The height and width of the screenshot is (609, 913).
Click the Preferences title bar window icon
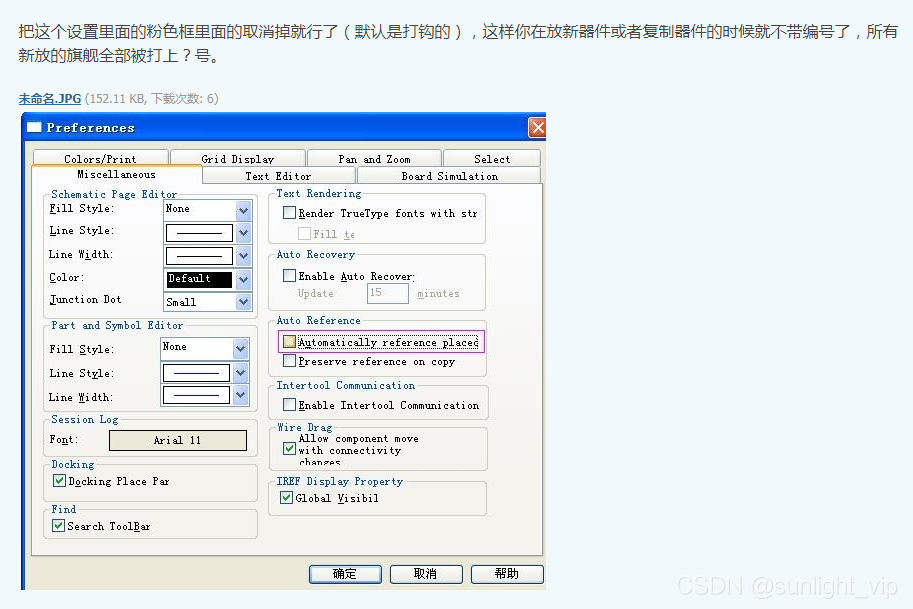tap(34, 127)
